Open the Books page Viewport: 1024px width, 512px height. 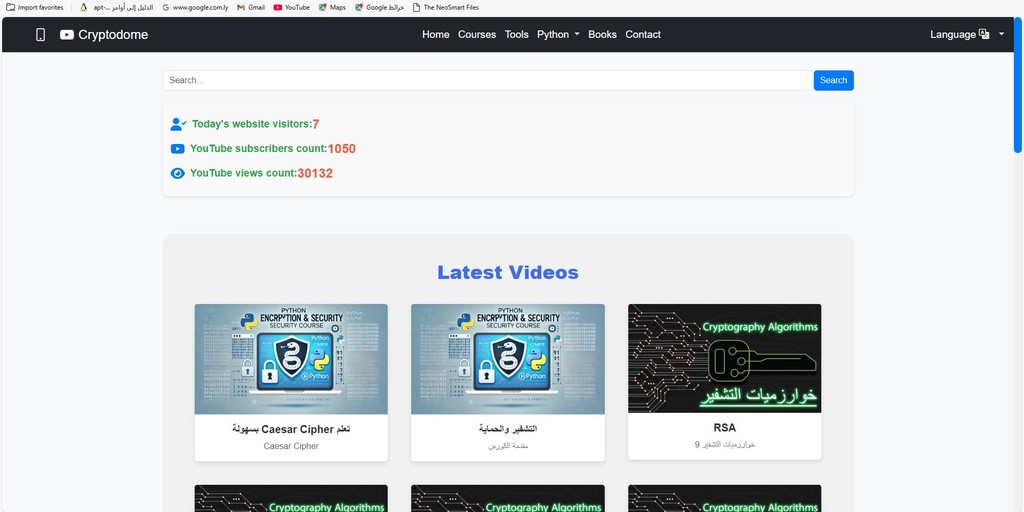[x=602, y=35]
